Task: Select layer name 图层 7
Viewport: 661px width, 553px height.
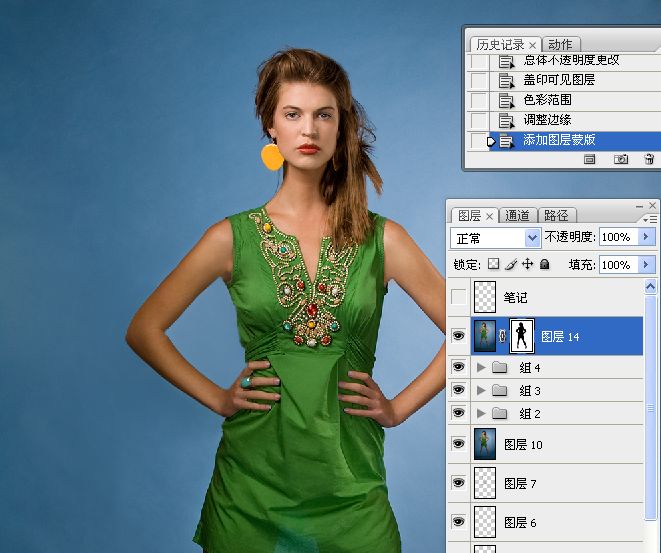Action: point(520,483)
